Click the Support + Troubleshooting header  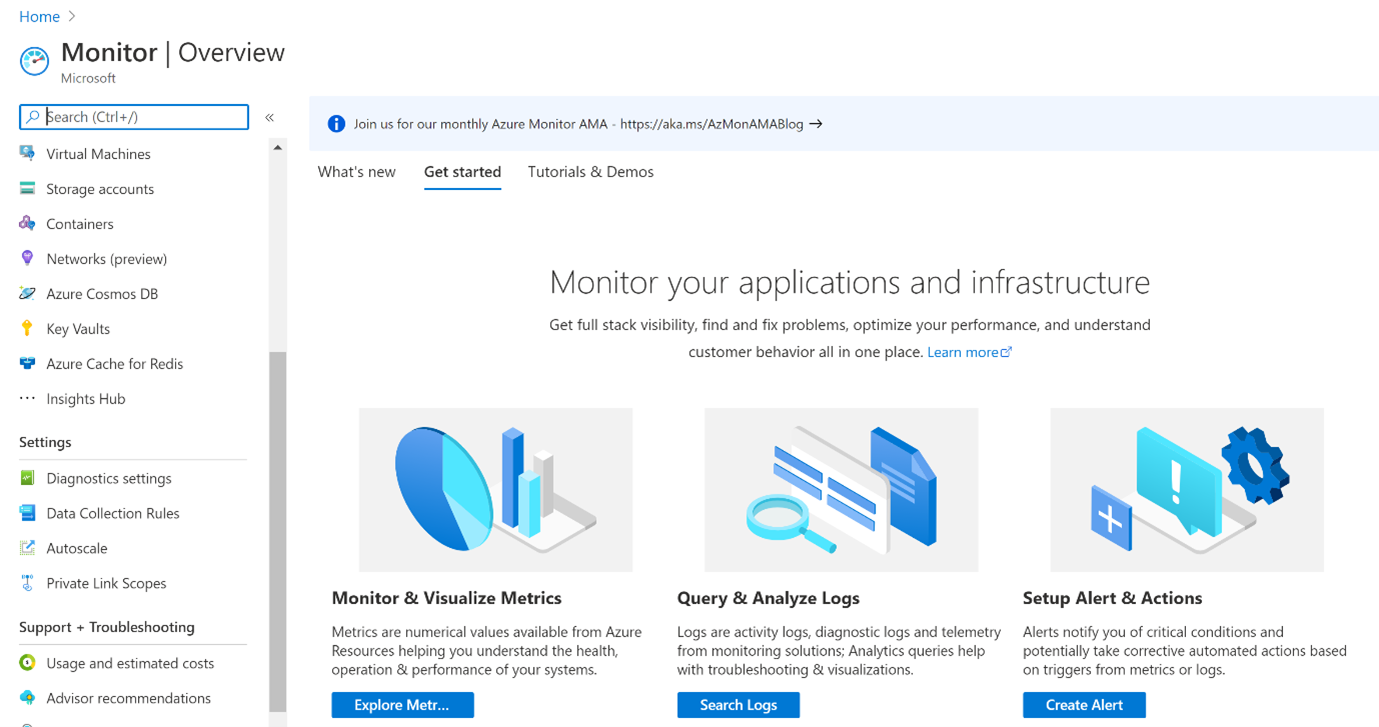[107, 627]
